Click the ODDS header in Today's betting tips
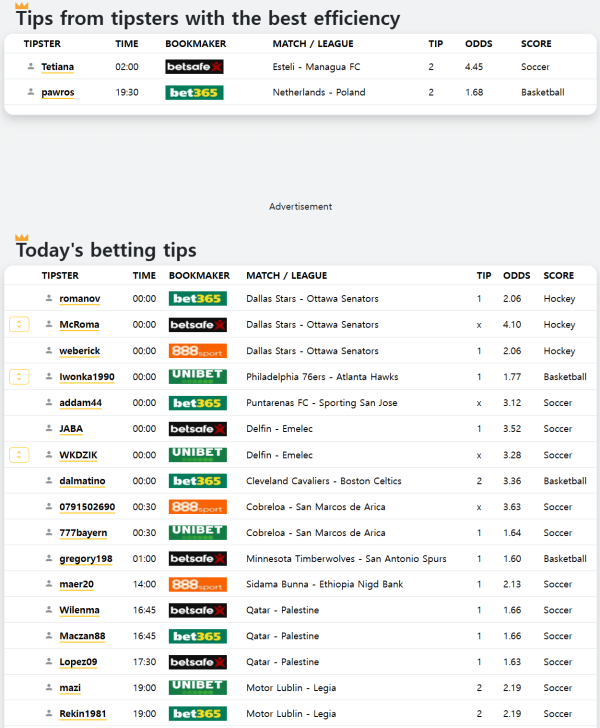This screenshot has width=600, height=728. point(516,275)
